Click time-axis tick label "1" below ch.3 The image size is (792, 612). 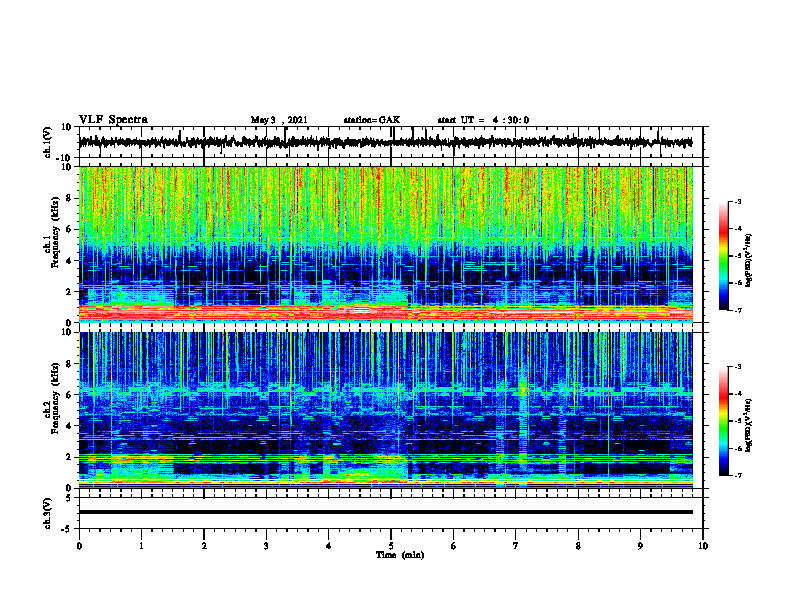[141, 546]
